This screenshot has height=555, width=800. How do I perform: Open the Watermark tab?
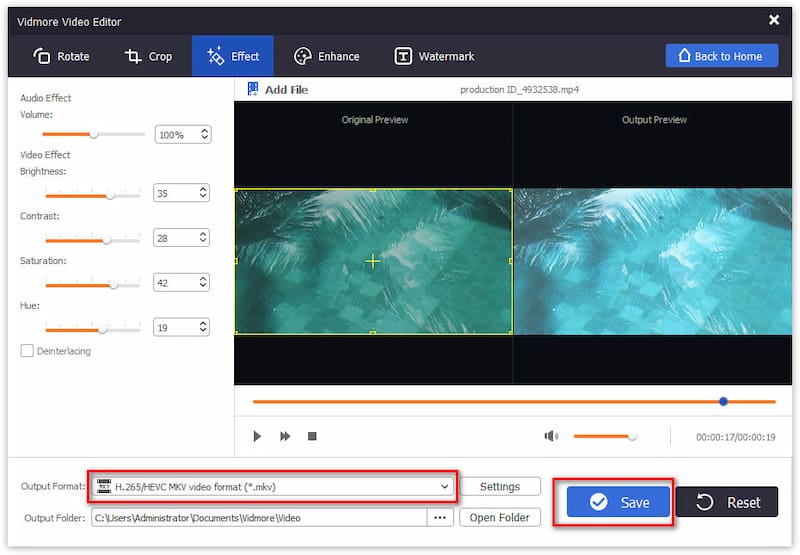click(x=434, y=56)
